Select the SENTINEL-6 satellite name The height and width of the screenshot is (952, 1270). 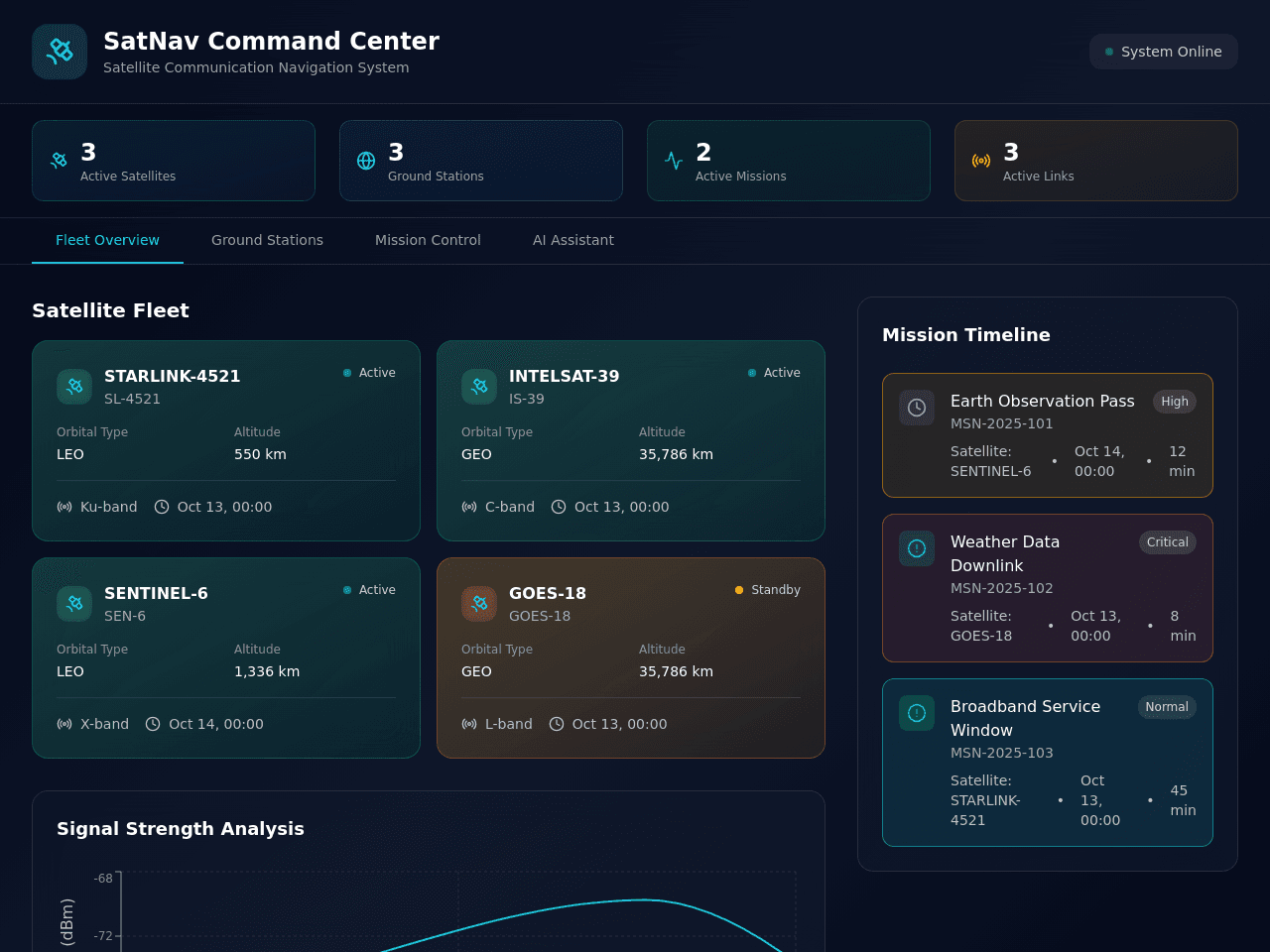pyautogui.click(x=156, y=593)
